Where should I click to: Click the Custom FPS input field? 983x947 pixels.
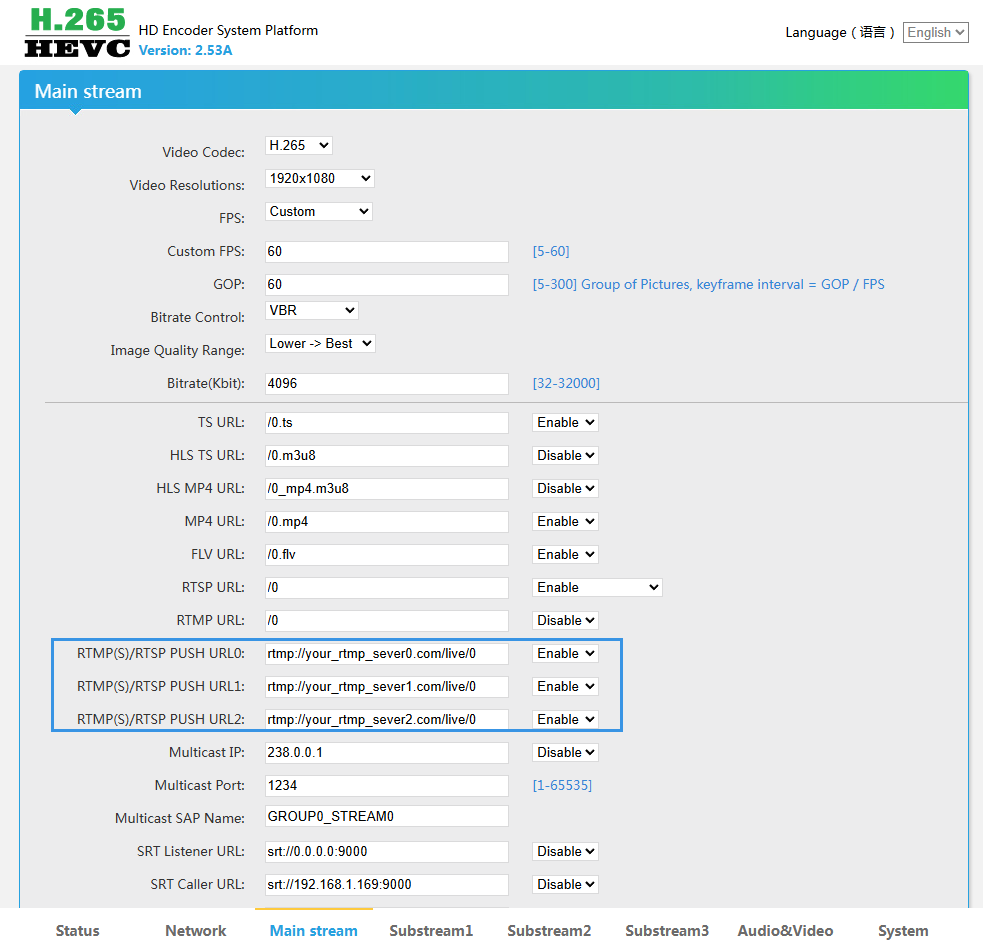(x=386, y=252)
